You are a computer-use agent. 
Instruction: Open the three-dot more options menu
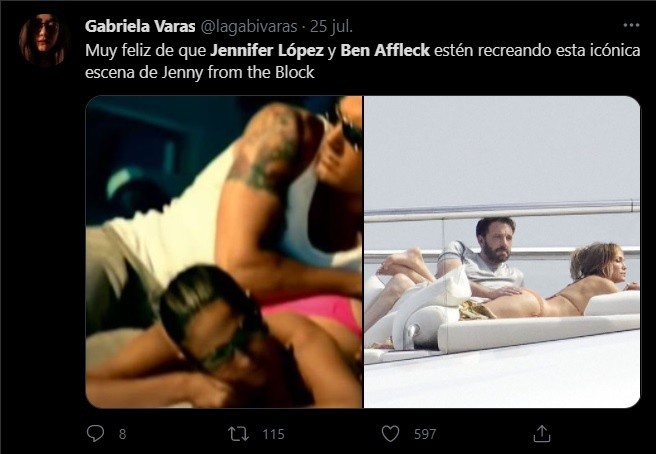pos(631,25)
